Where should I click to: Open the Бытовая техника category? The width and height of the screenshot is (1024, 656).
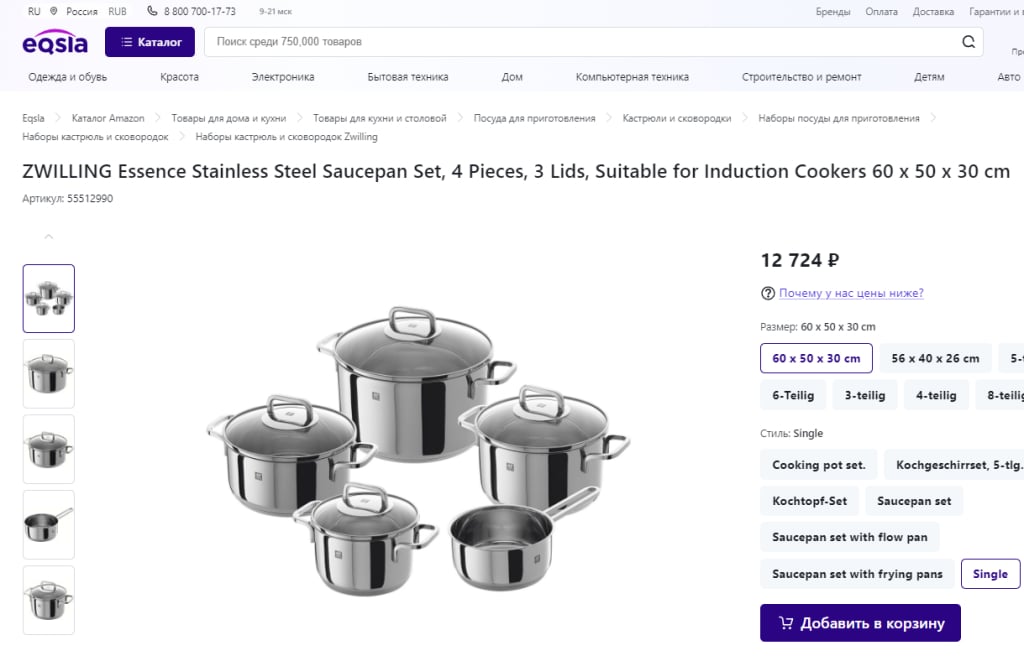(408, 77)
